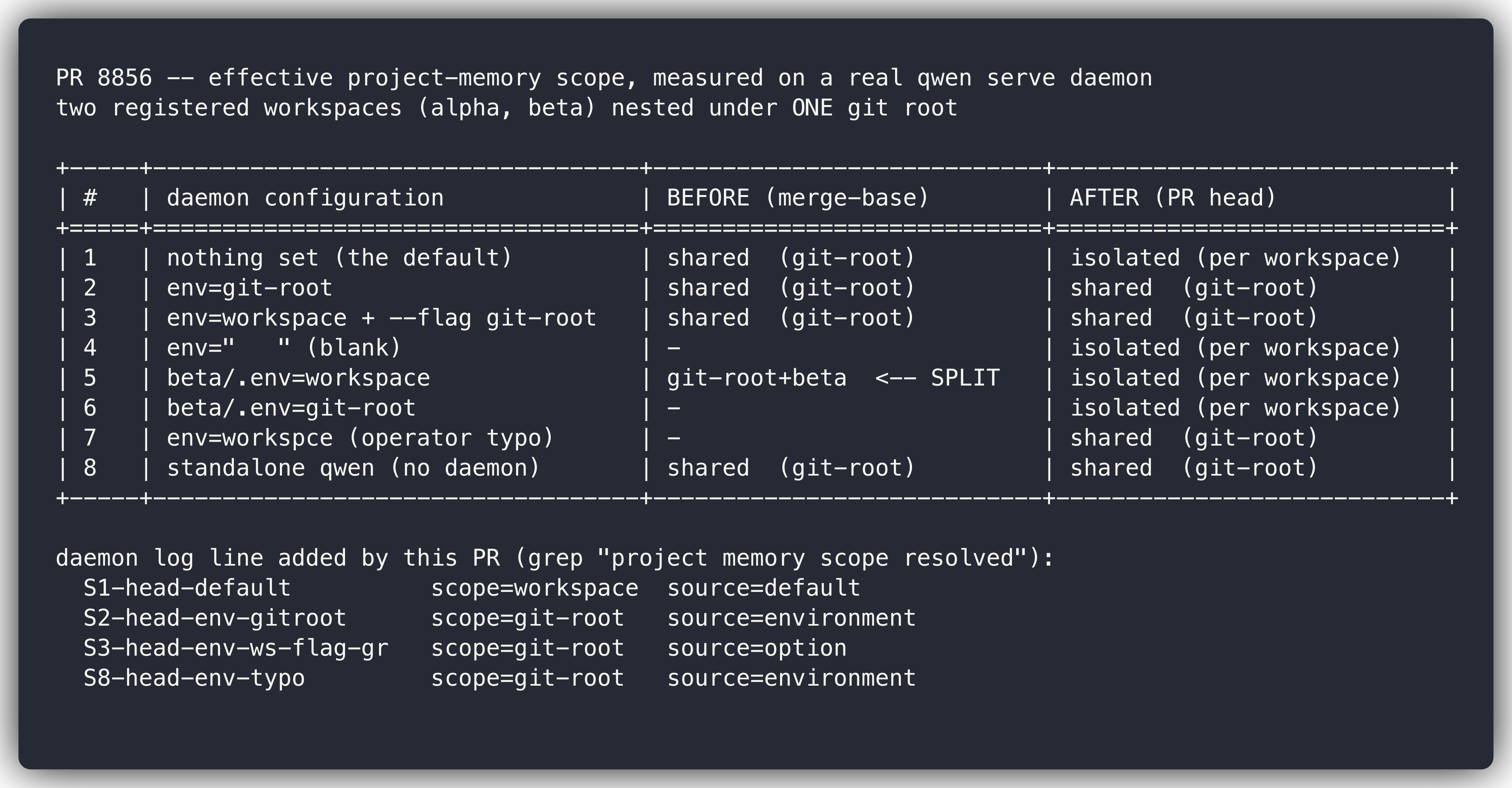The image size is (1512, 788).
Task: Click 'env=workspace + --flag git-root' cell
Action: [382, 318]
